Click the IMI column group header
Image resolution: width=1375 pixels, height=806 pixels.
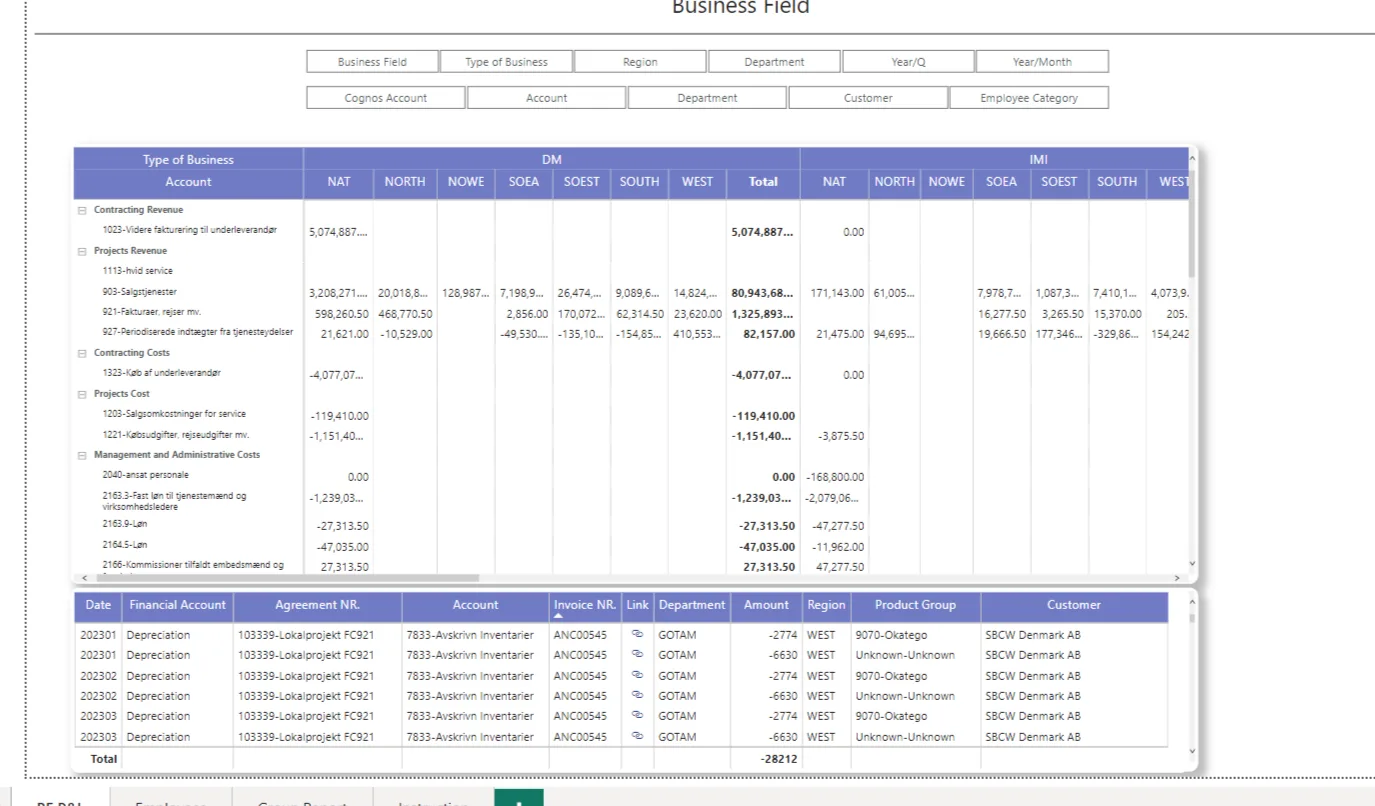(1039, 159)
